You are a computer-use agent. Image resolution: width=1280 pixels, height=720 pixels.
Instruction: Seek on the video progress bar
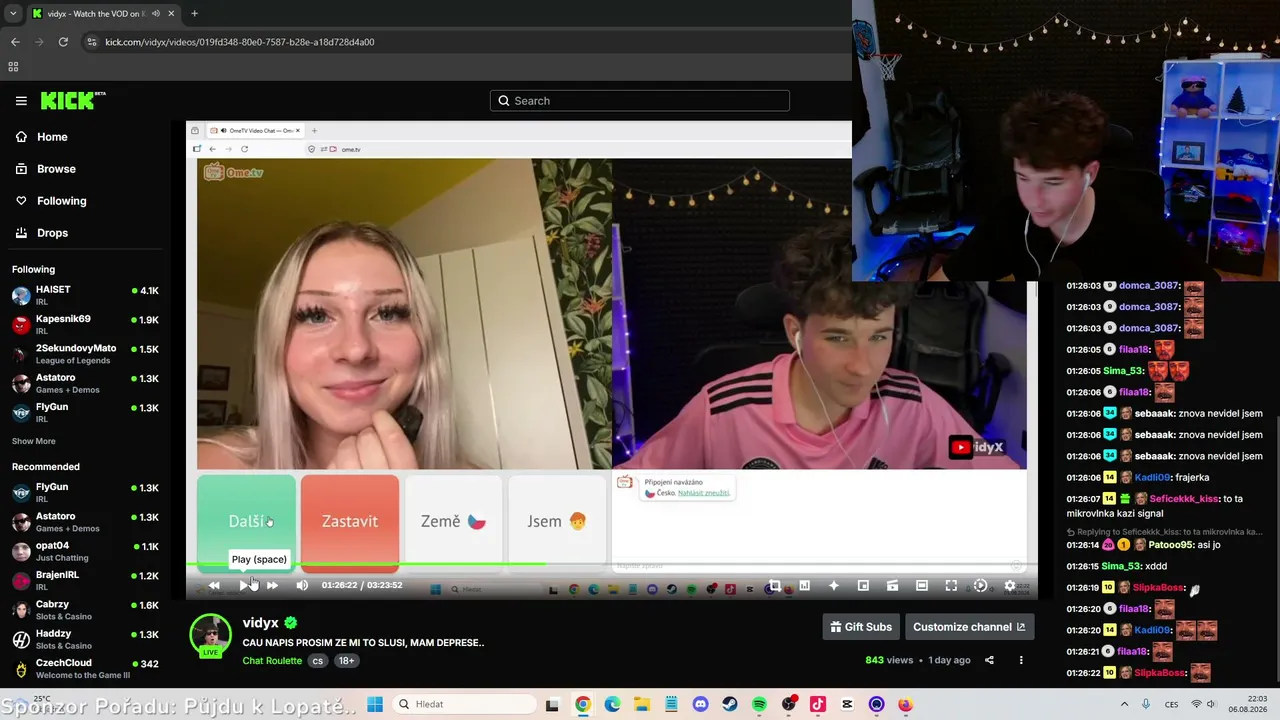(x=612, y=566)
